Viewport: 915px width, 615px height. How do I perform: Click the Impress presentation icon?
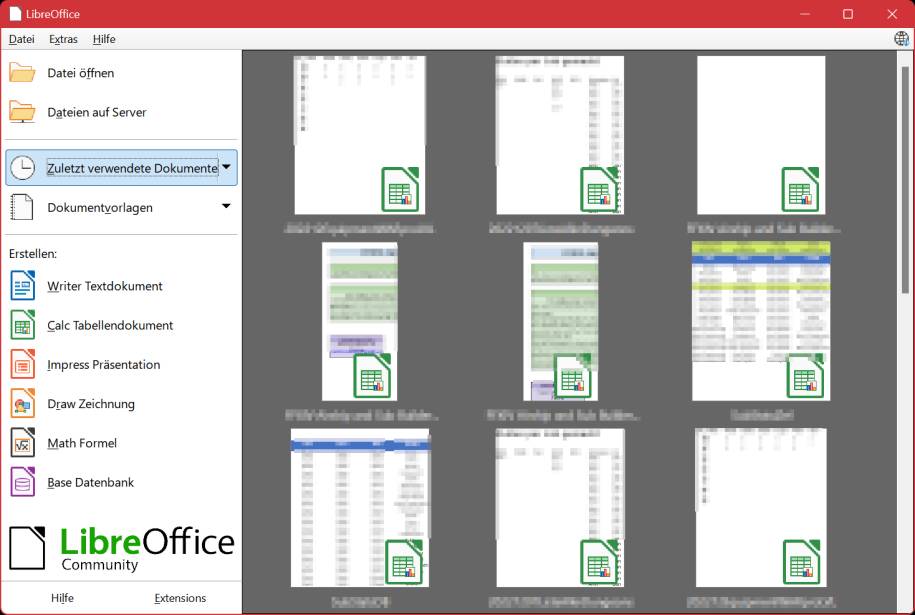(23, 364)
